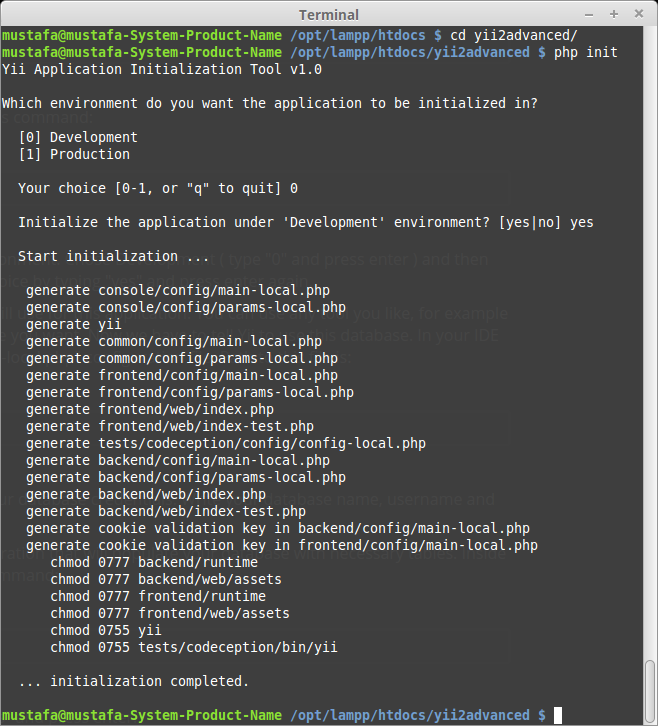Click the '[1] Production' option line
The image size is (658, 726).
74,154
